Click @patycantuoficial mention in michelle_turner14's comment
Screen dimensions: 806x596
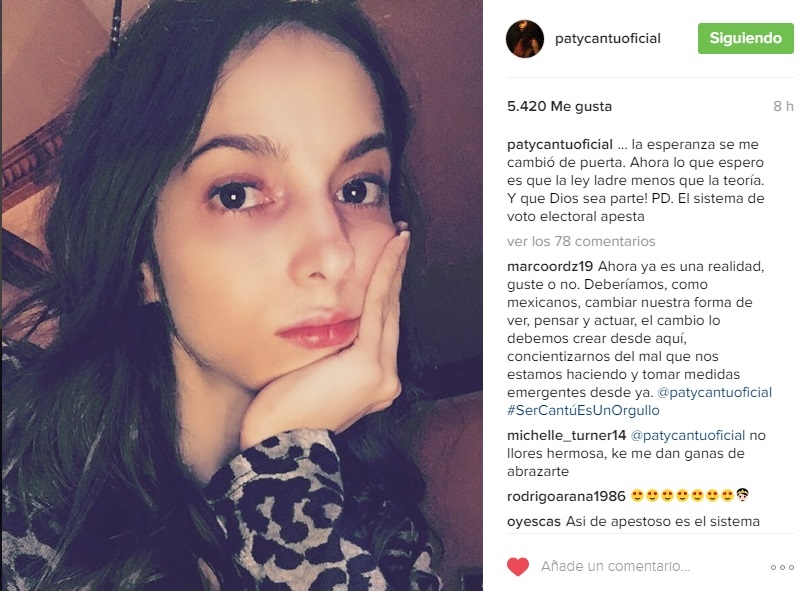(688, 436)
